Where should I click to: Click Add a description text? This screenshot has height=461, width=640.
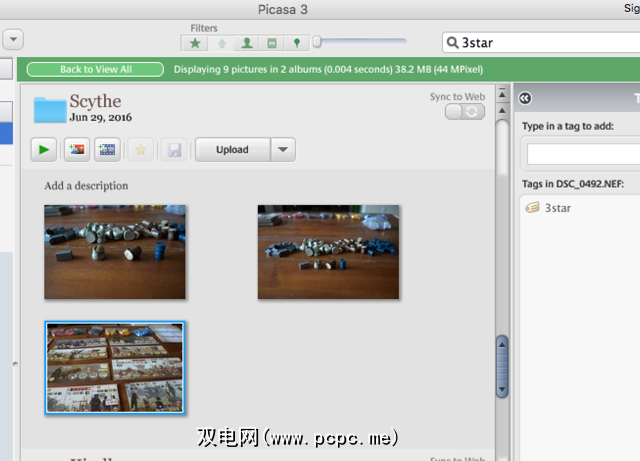(x=86, y=186)
